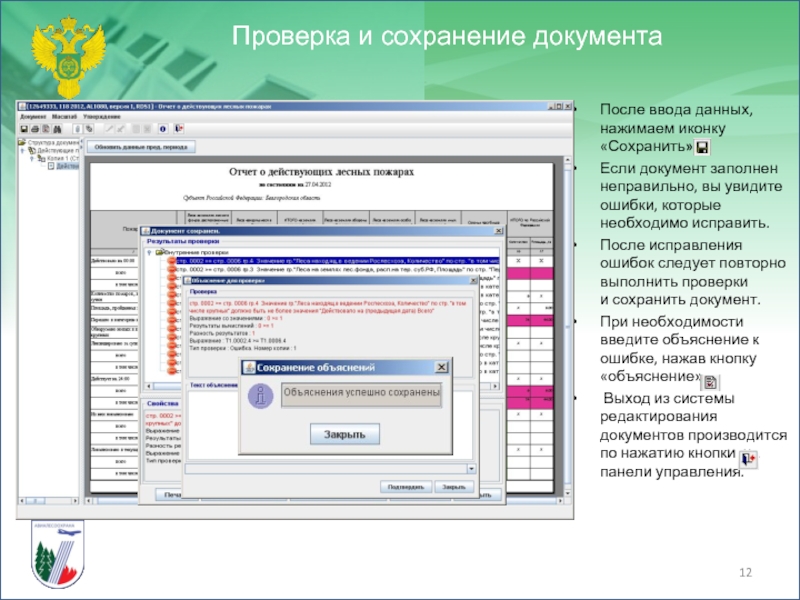Click the «Результаты проверки» label
Image resolution: width=800 pixels, height=600 pixels.
pyautogui.click(x=183, y=241)
